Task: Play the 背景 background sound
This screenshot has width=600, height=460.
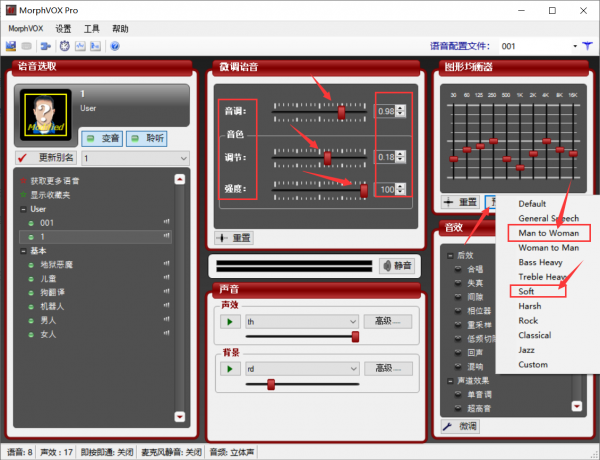Action: (x=230, y=369)
